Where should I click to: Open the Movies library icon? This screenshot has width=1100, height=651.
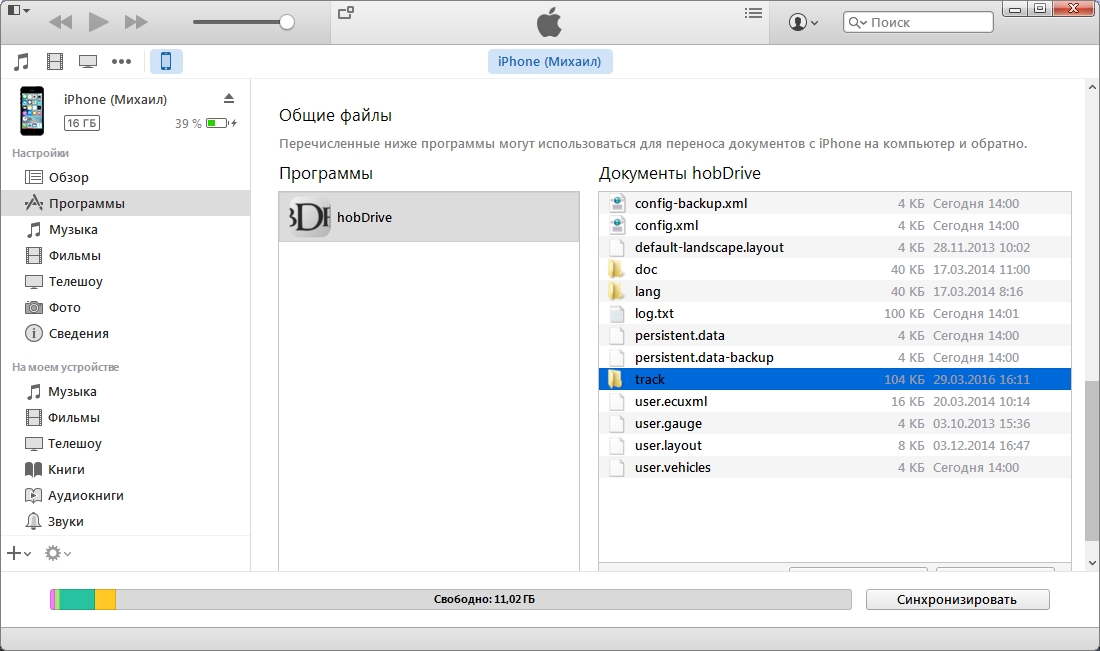click(x=55, y=62)
